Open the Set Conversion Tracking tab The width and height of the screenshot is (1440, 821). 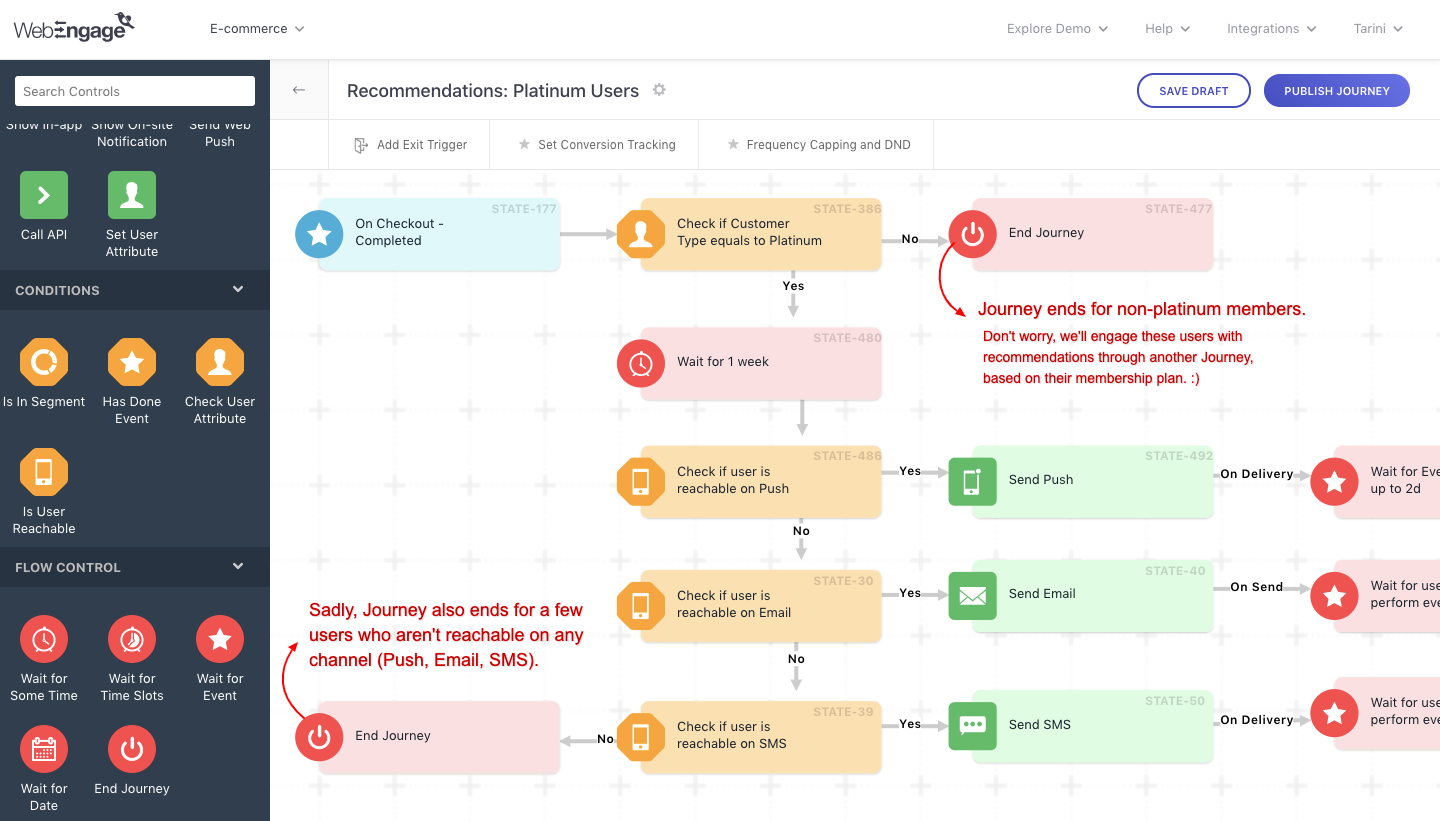click(596, 145)
